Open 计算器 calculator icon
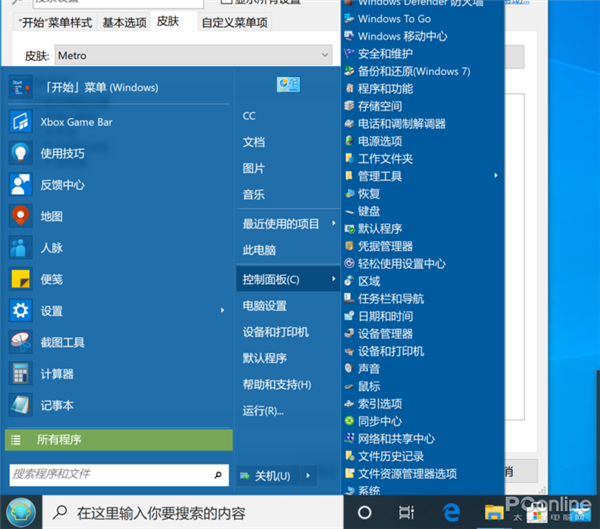 coord(21,373)
